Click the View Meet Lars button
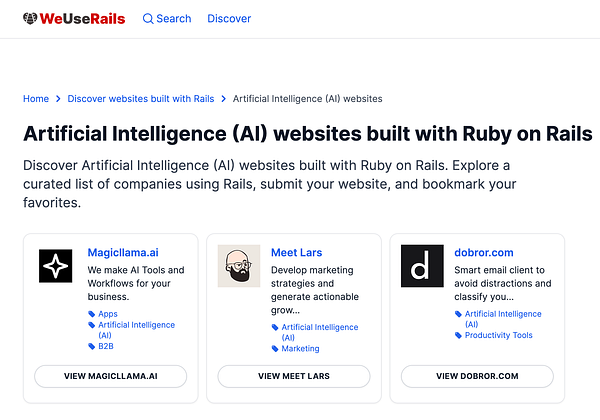Viewport: 600px width, 420px height. pos(294,376)
